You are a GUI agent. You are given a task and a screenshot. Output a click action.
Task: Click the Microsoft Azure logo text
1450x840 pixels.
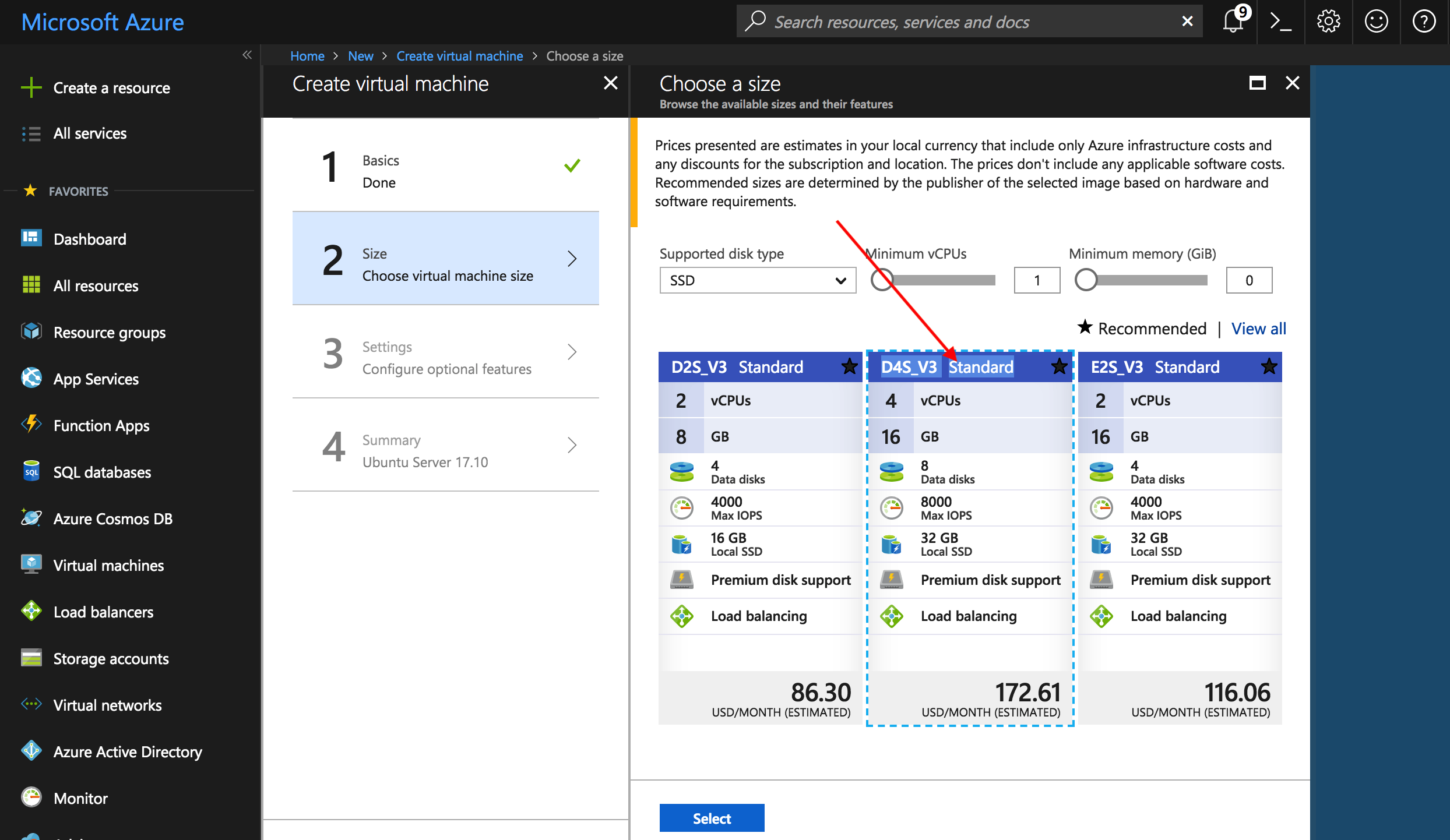point(103,22)
